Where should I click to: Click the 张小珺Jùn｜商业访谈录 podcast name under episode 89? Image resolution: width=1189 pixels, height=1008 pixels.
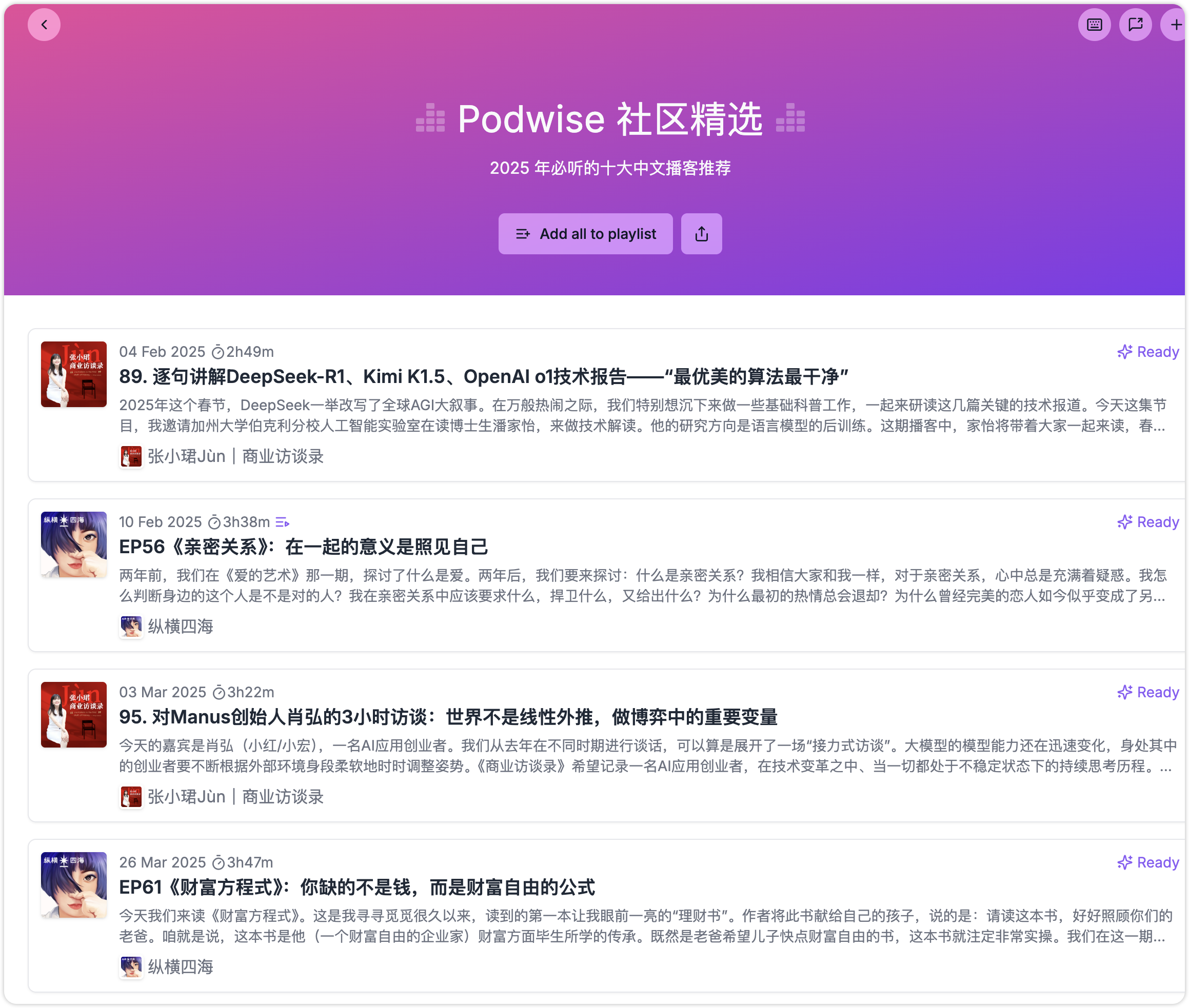[235, 456]
